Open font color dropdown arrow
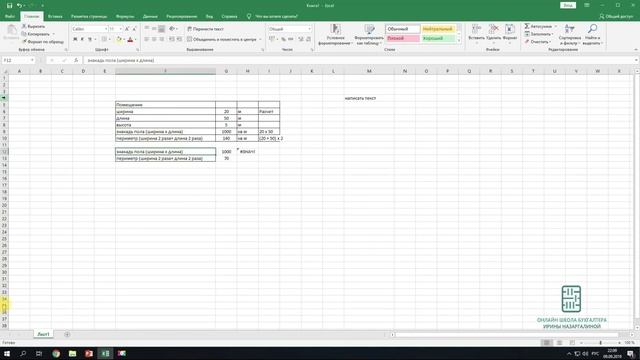The image size is (640, 360). [x=135, y=39]
